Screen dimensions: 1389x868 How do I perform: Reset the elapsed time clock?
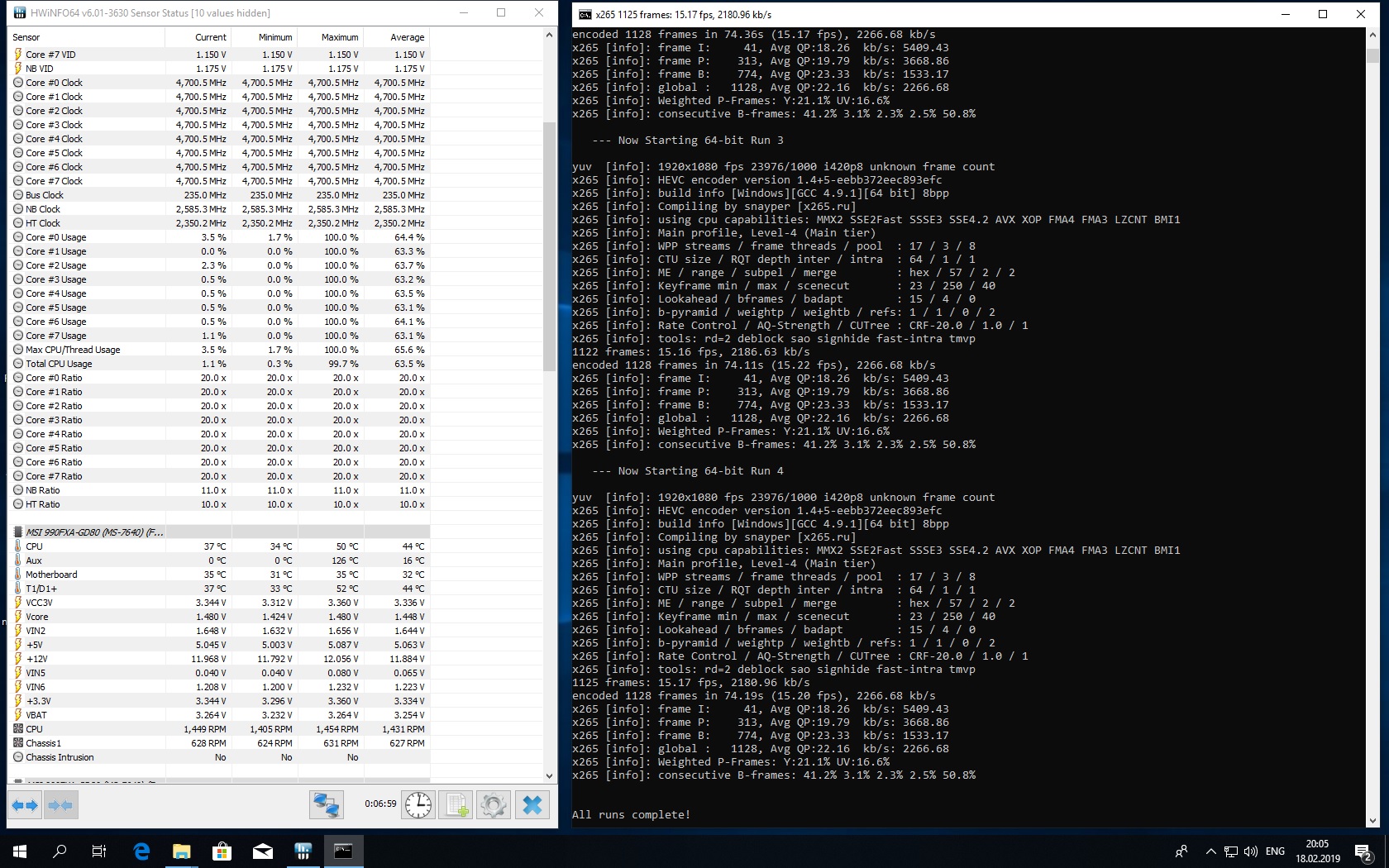point(418,804)
